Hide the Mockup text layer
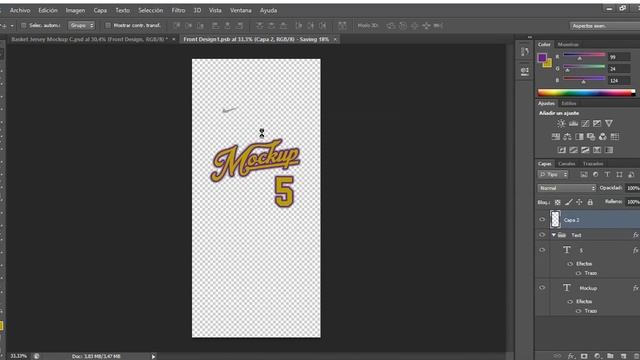This screenshot has height=360, width=640. click(x=542, y=288)
